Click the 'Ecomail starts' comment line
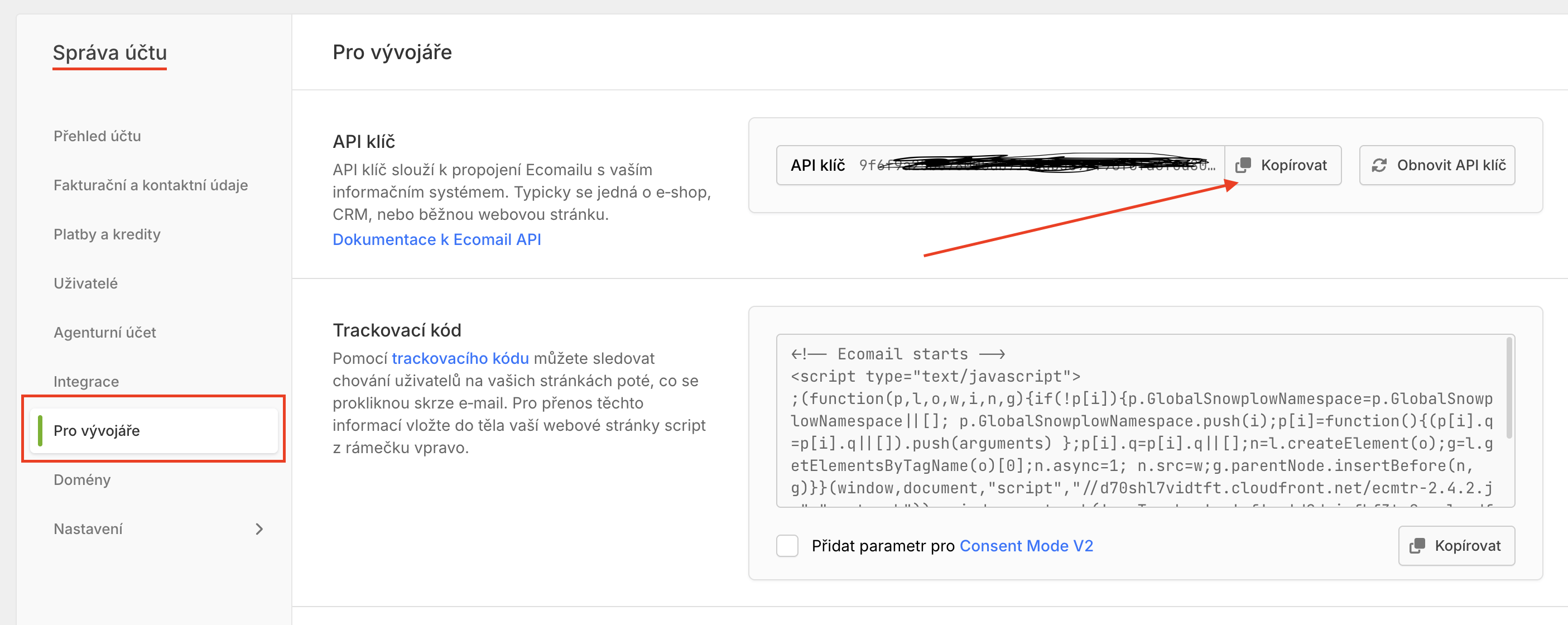This screenshot has width=1568, height=625. (897, 354)
